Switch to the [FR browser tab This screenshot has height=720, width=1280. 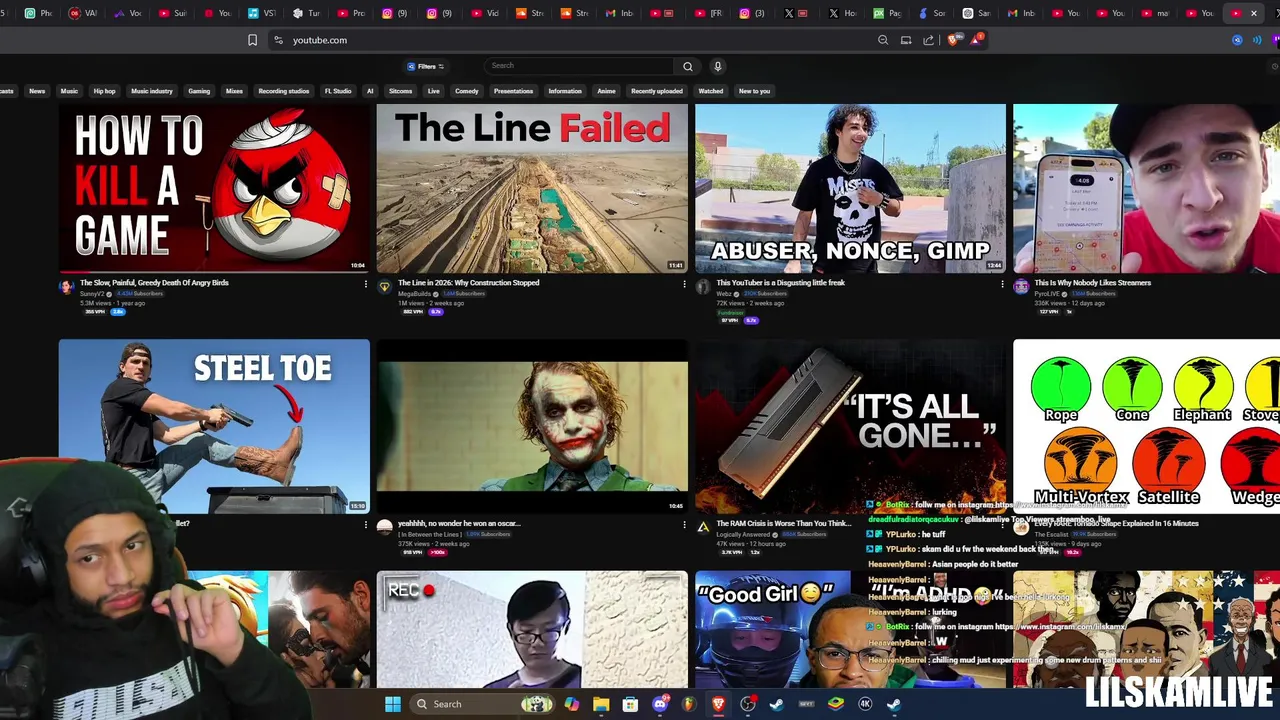(x=709, y=13)
